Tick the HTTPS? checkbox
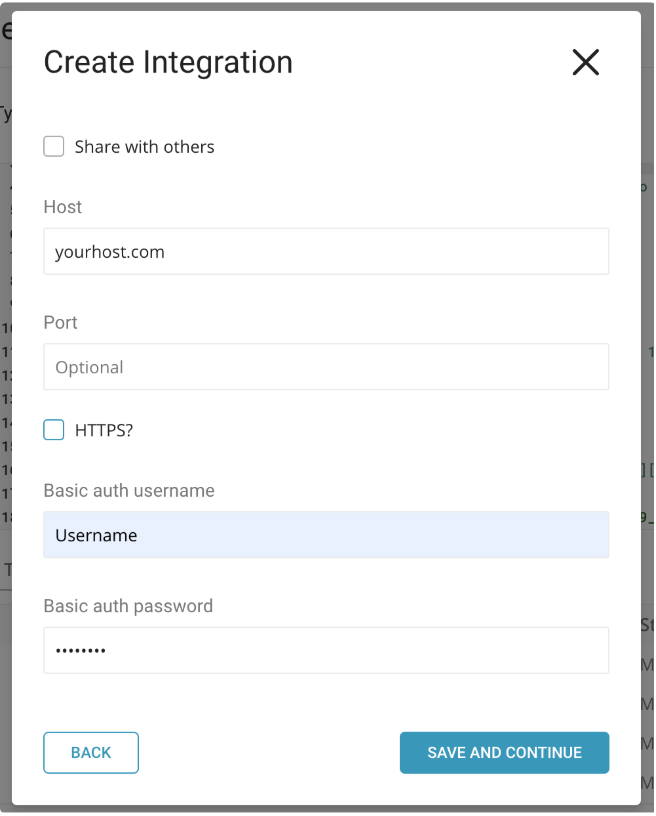 point(54,430)
